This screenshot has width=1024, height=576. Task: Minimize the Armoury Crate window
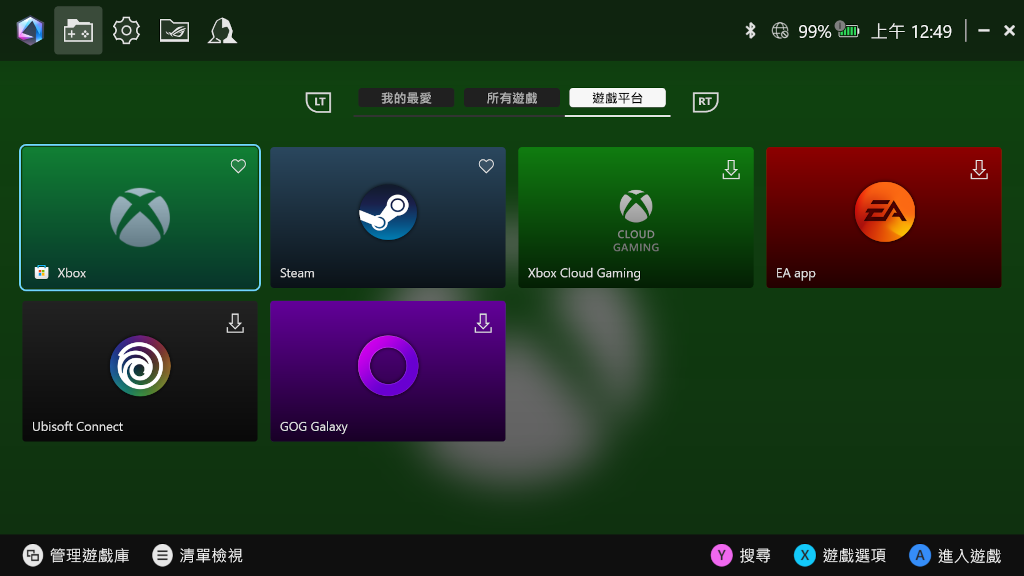coord(984,31)
